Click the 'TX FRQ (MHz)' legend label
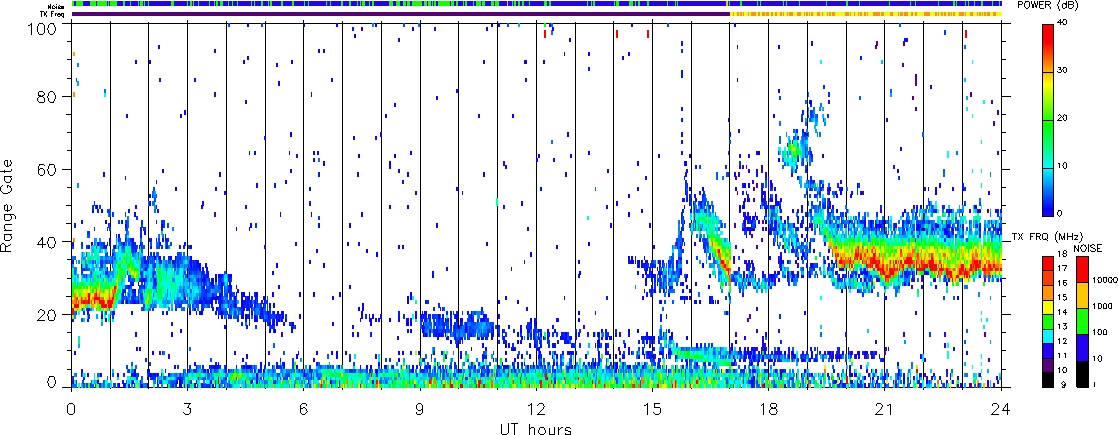The height and width of the screenshot is (435, 1118). click(x=1047, y=236)
